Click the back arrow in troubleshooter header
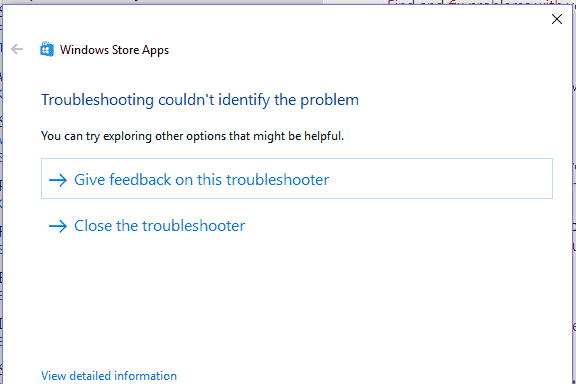Viewport: 576px width, 384px height. (17, 49)
